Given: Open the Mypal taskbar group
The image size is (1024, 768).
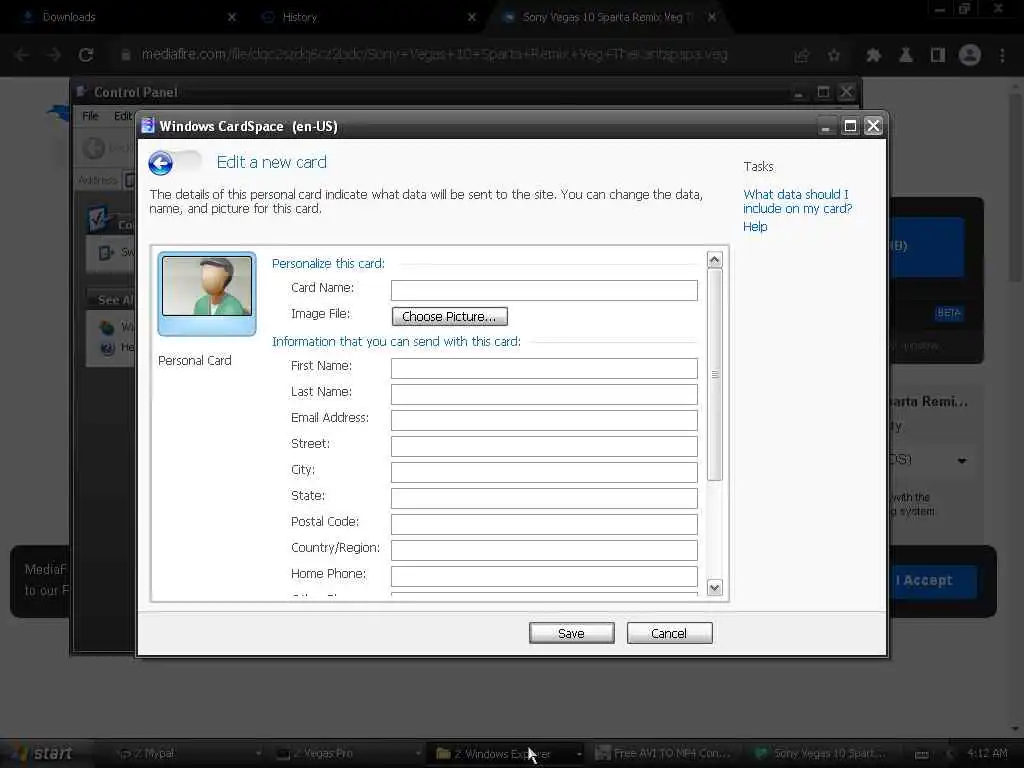Looking at the screenshot, I should tap(187, 753).
